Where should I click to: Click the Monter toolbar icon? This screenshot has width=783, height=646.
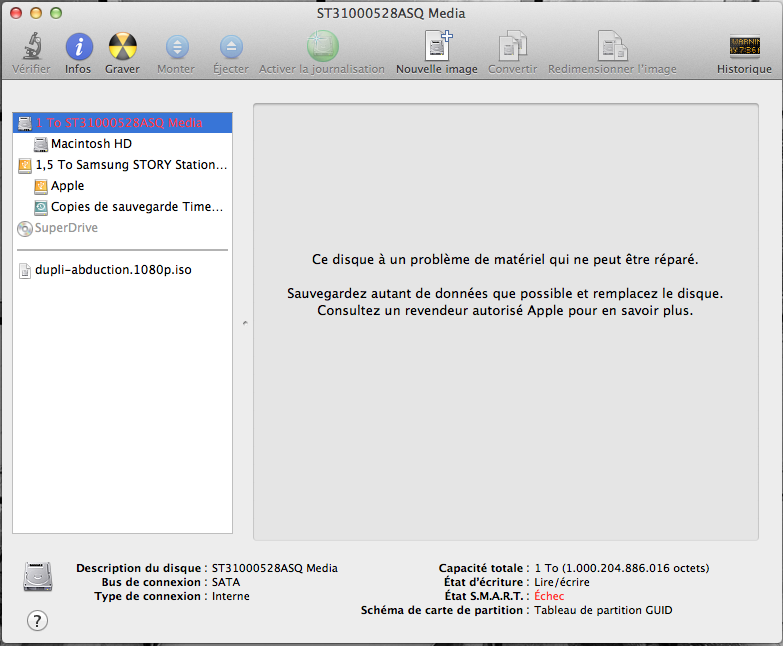point(177,47)
